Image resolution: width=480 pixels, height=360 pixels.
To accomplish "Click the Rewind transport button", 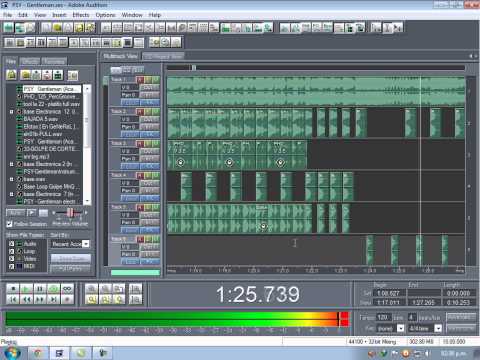I will (27, 300).
